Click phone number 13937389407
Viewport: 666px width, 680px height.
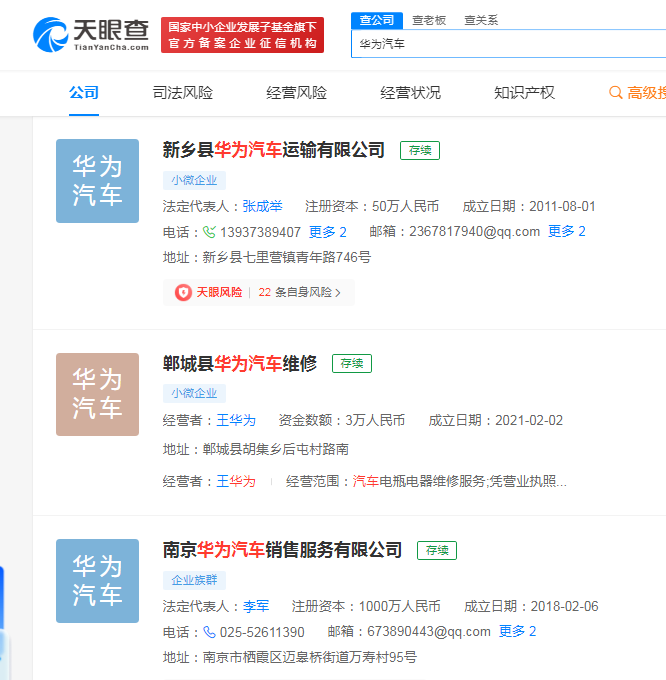[x=260, y=232]
